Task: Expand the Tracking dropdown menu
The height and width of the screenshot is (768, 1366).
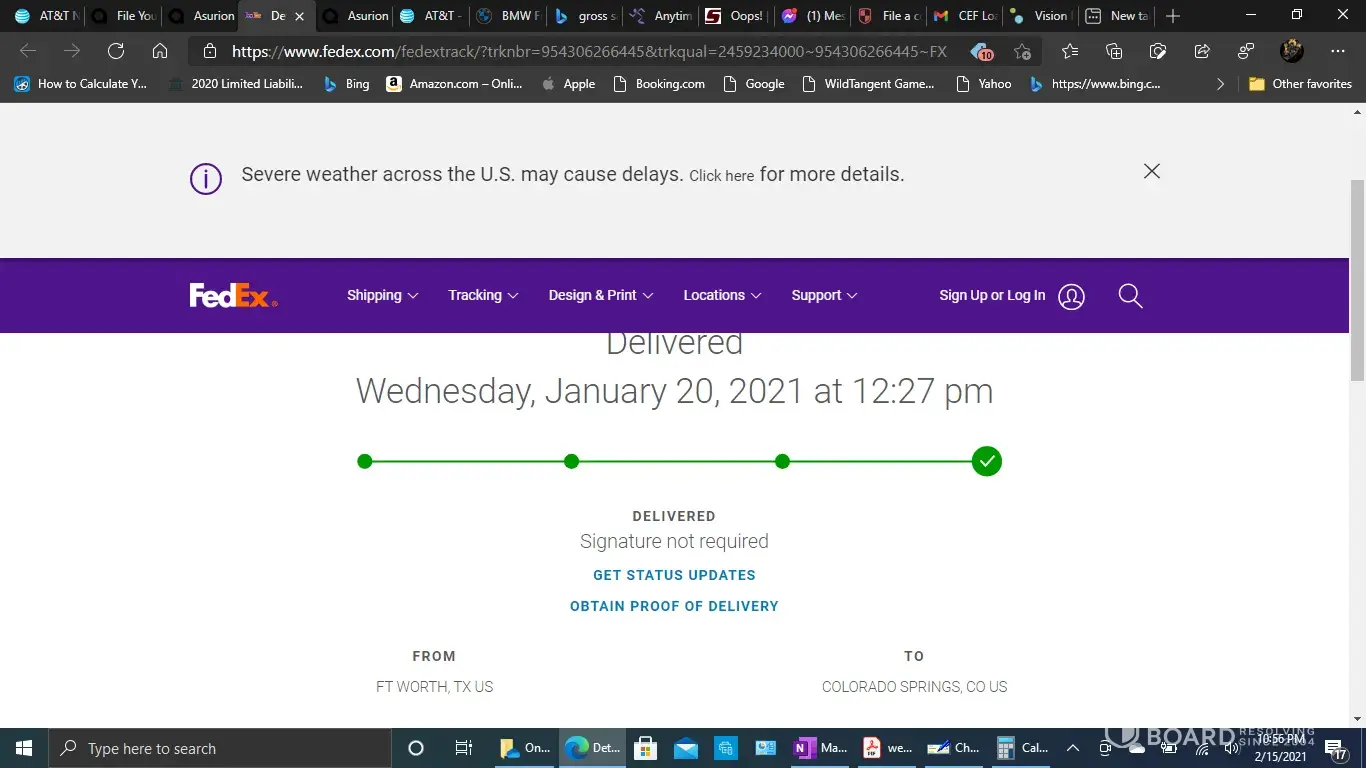Action: click(x=483, y=296)
